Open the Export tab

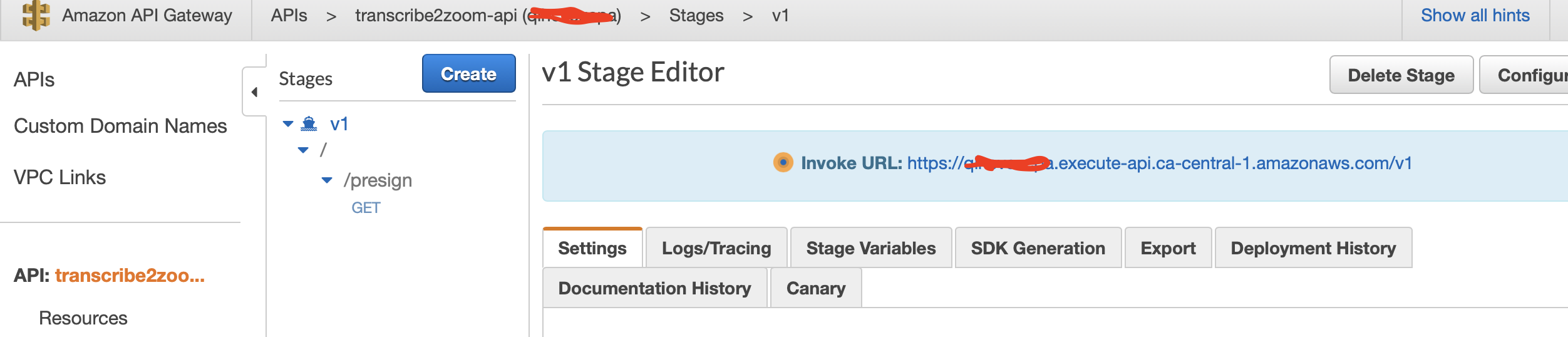coord(1168,247)
